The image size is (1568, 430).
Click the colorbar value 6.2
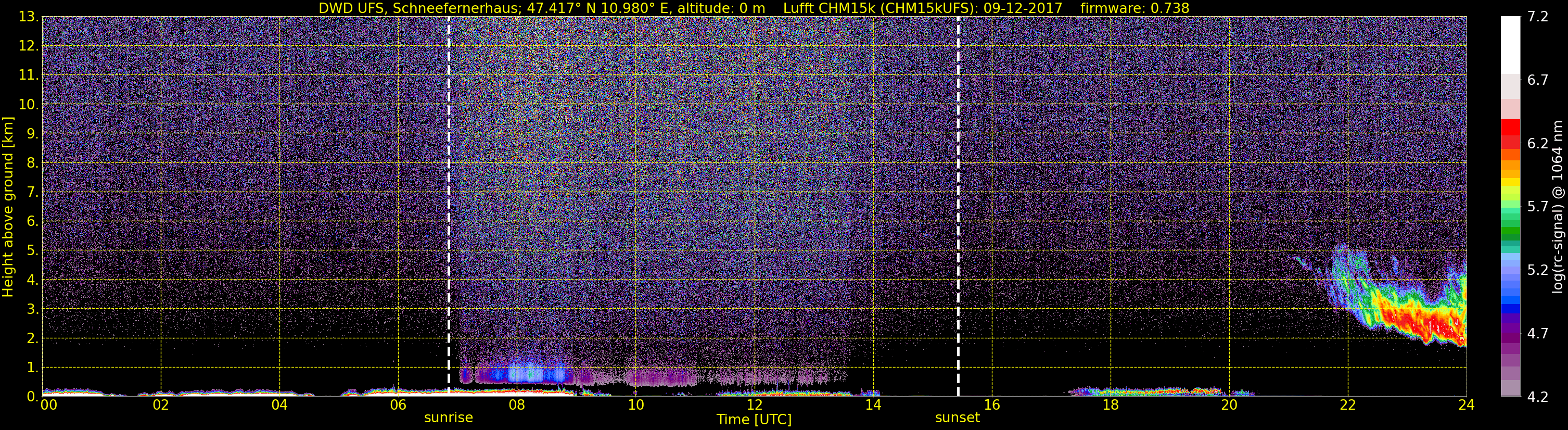[x=1538, y=144]
